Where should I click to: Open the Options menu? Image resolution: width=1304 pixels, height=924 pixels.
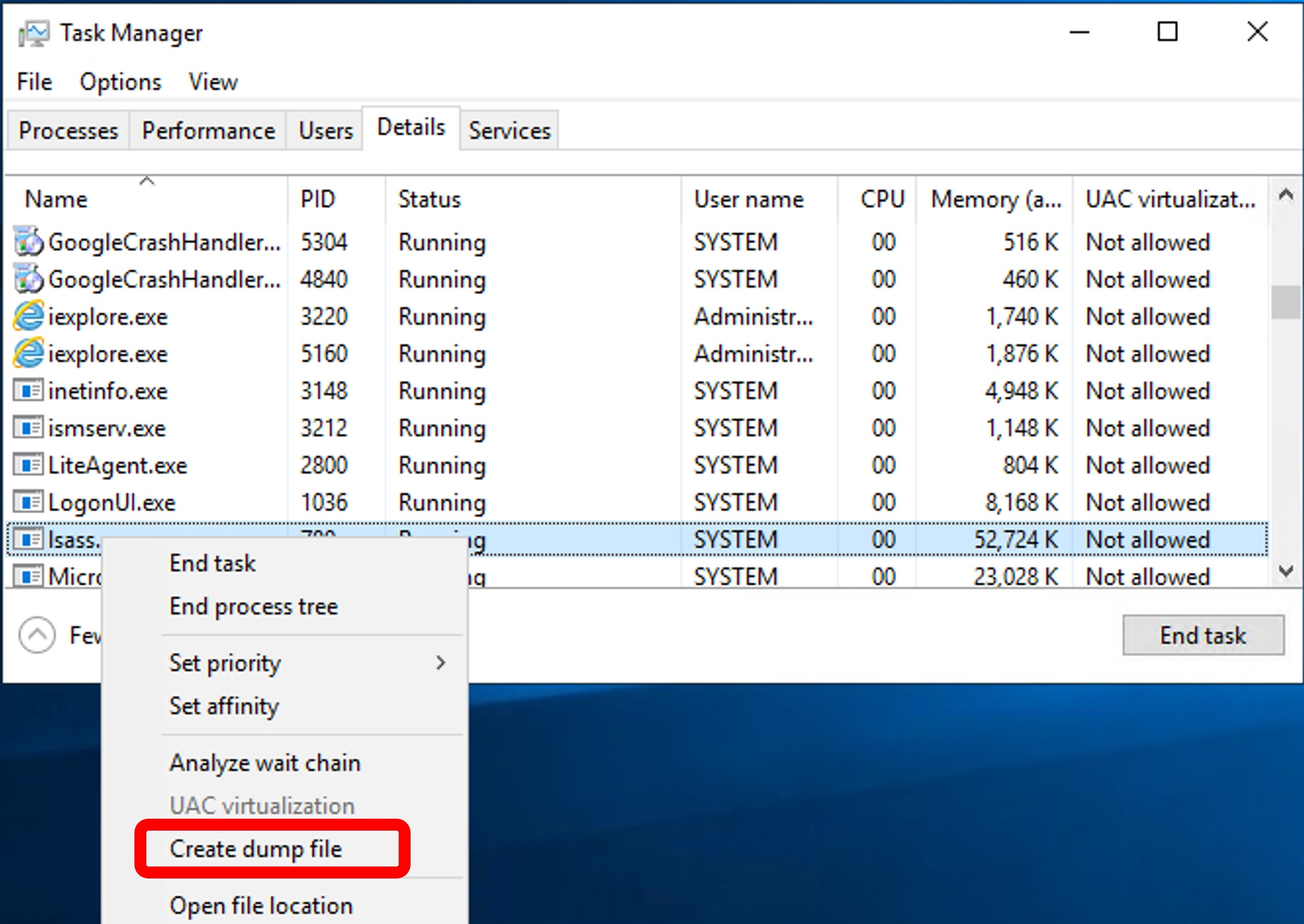tap(120, 82)
